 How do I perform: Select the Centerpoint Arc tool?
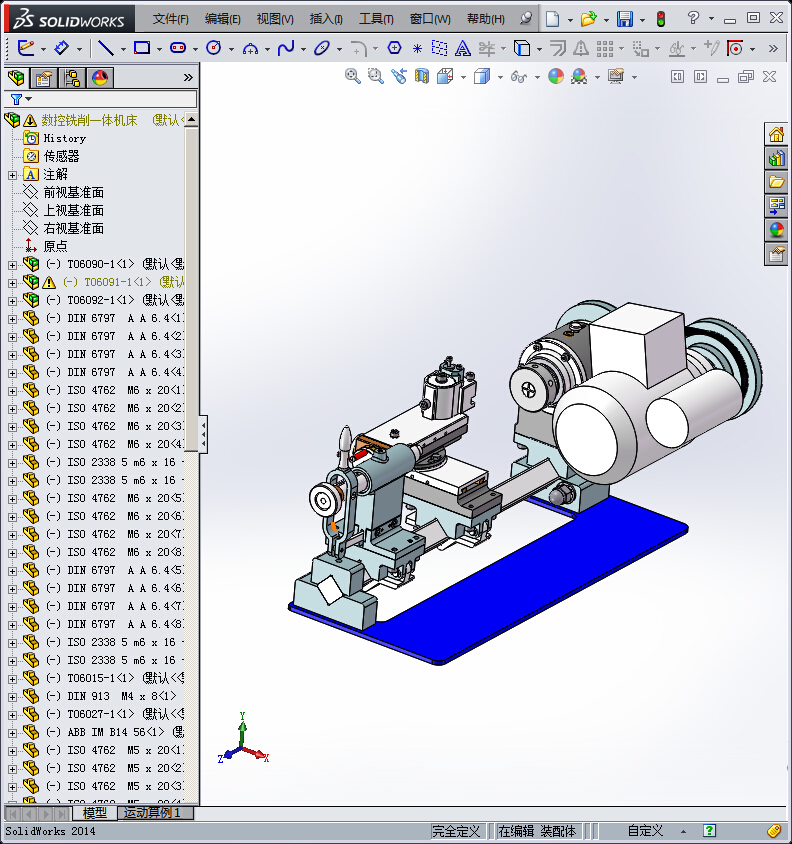tap(250, 49)
